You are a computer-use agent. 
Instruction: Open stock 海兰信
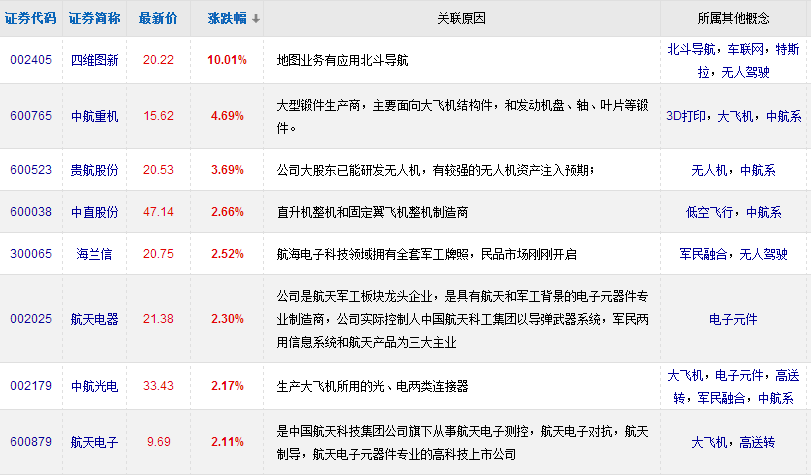point(94,254)
